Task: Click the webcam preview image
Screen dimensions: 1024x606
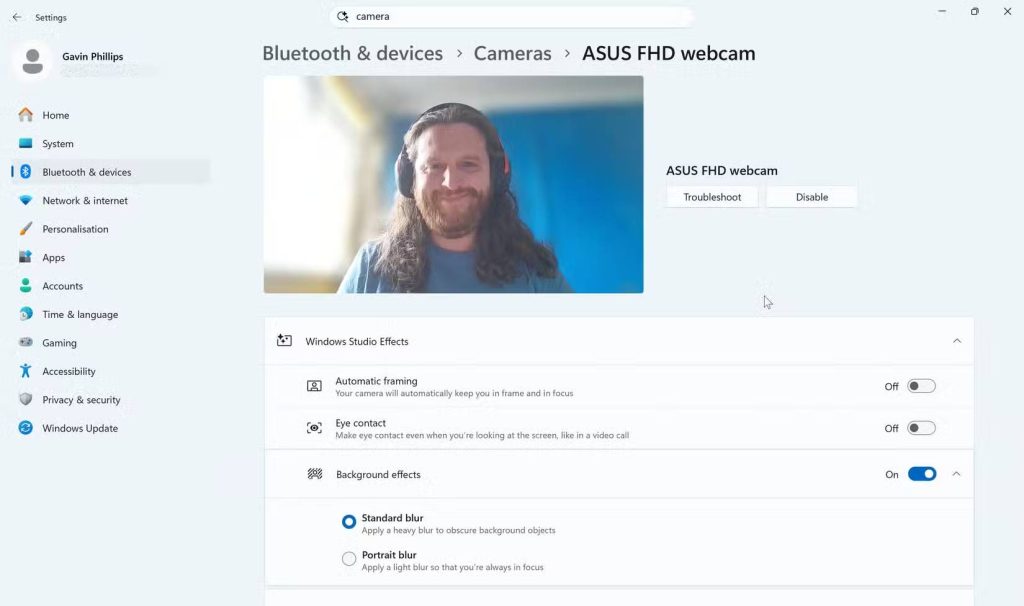Action: click(453, 184)
